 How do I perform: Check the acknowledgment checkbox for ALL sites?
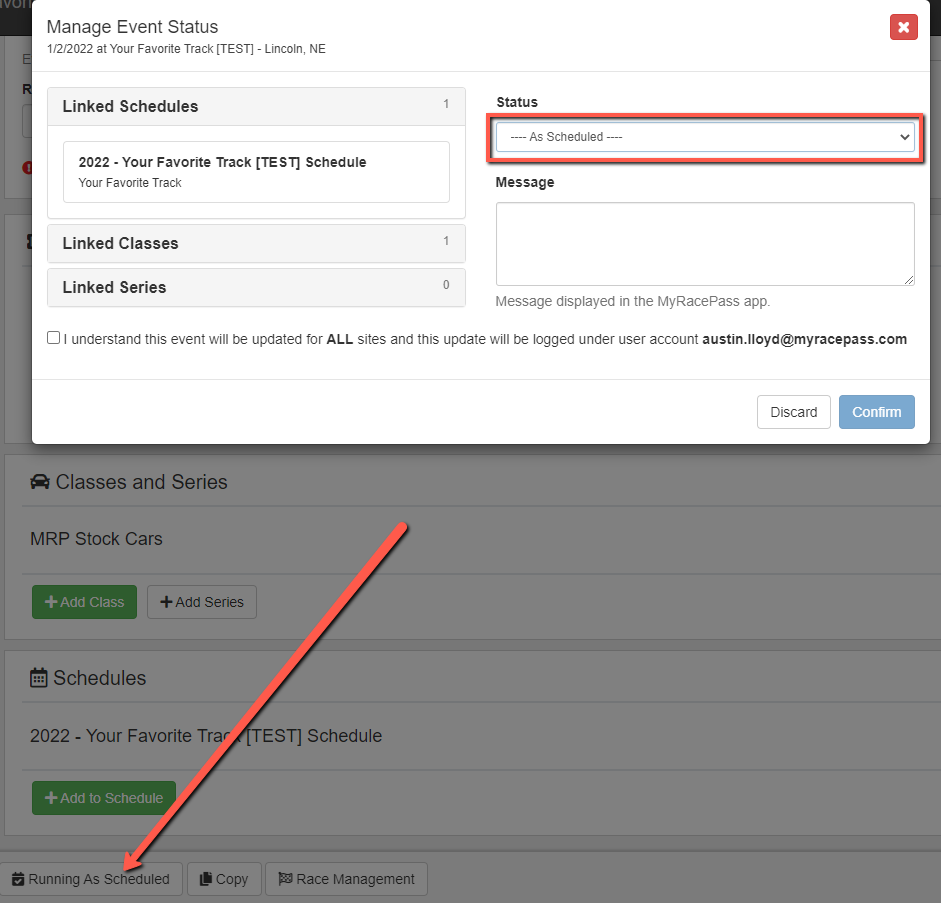coord(54,338)
